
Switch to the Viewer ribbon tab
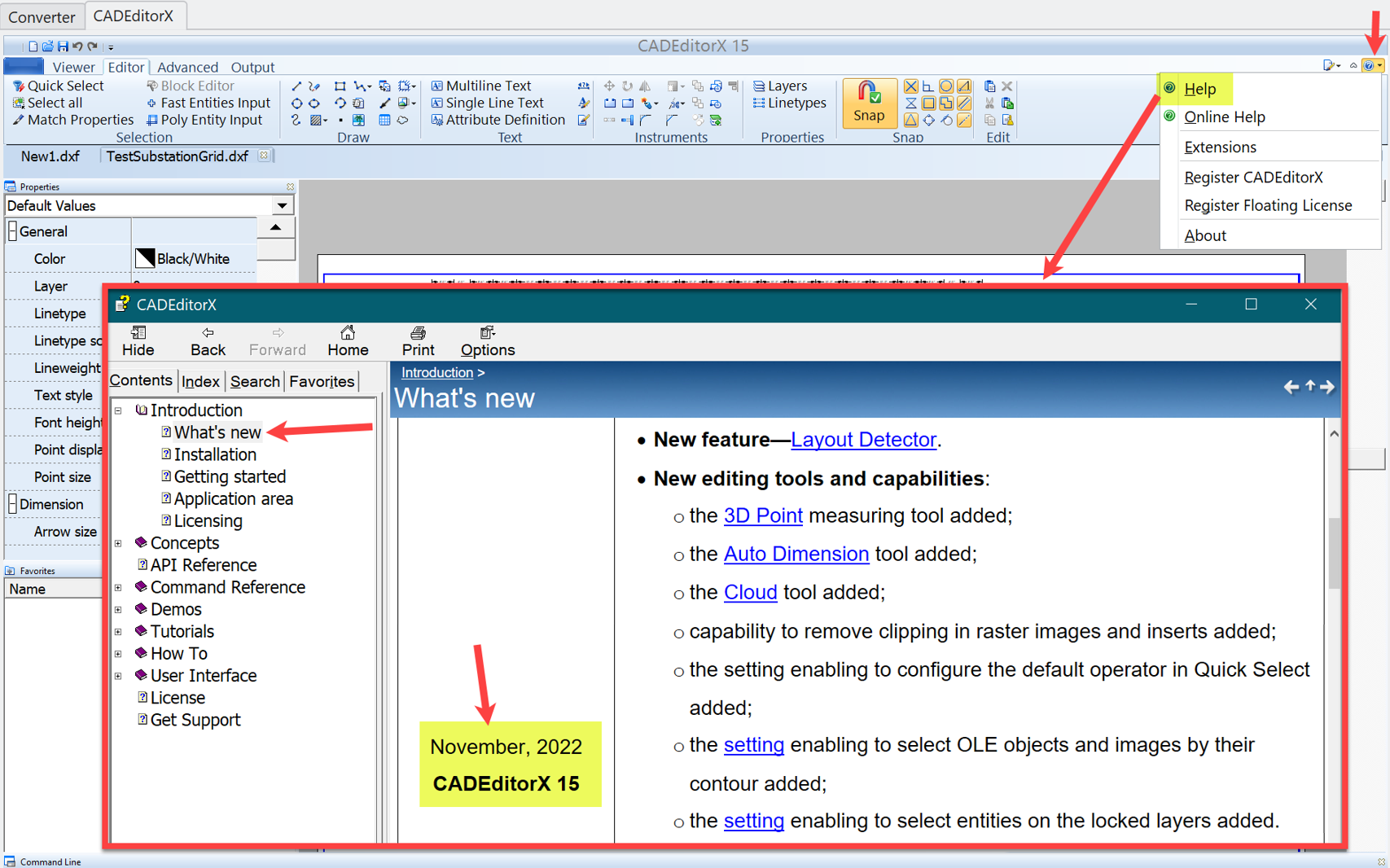point(73,67)
